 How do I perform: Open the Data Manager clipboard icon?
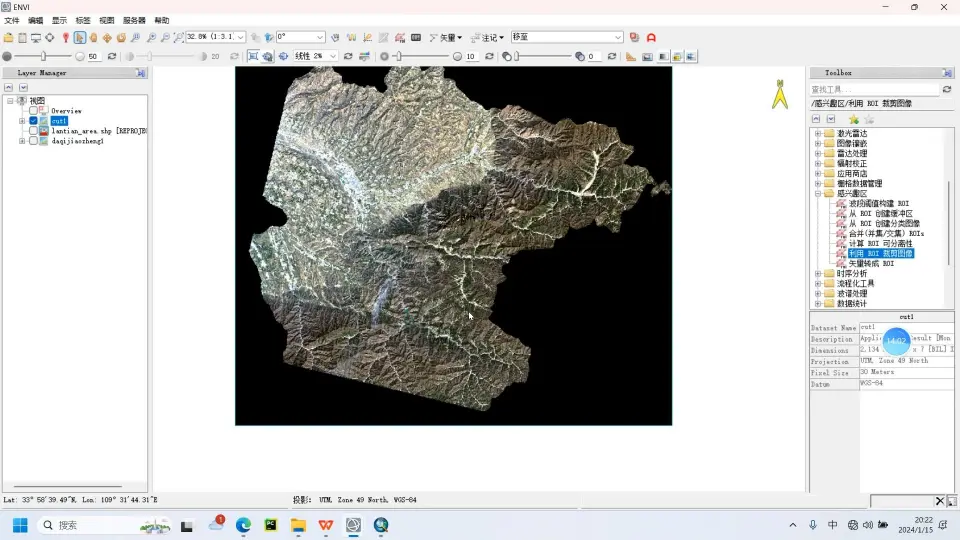click(22, 37)
